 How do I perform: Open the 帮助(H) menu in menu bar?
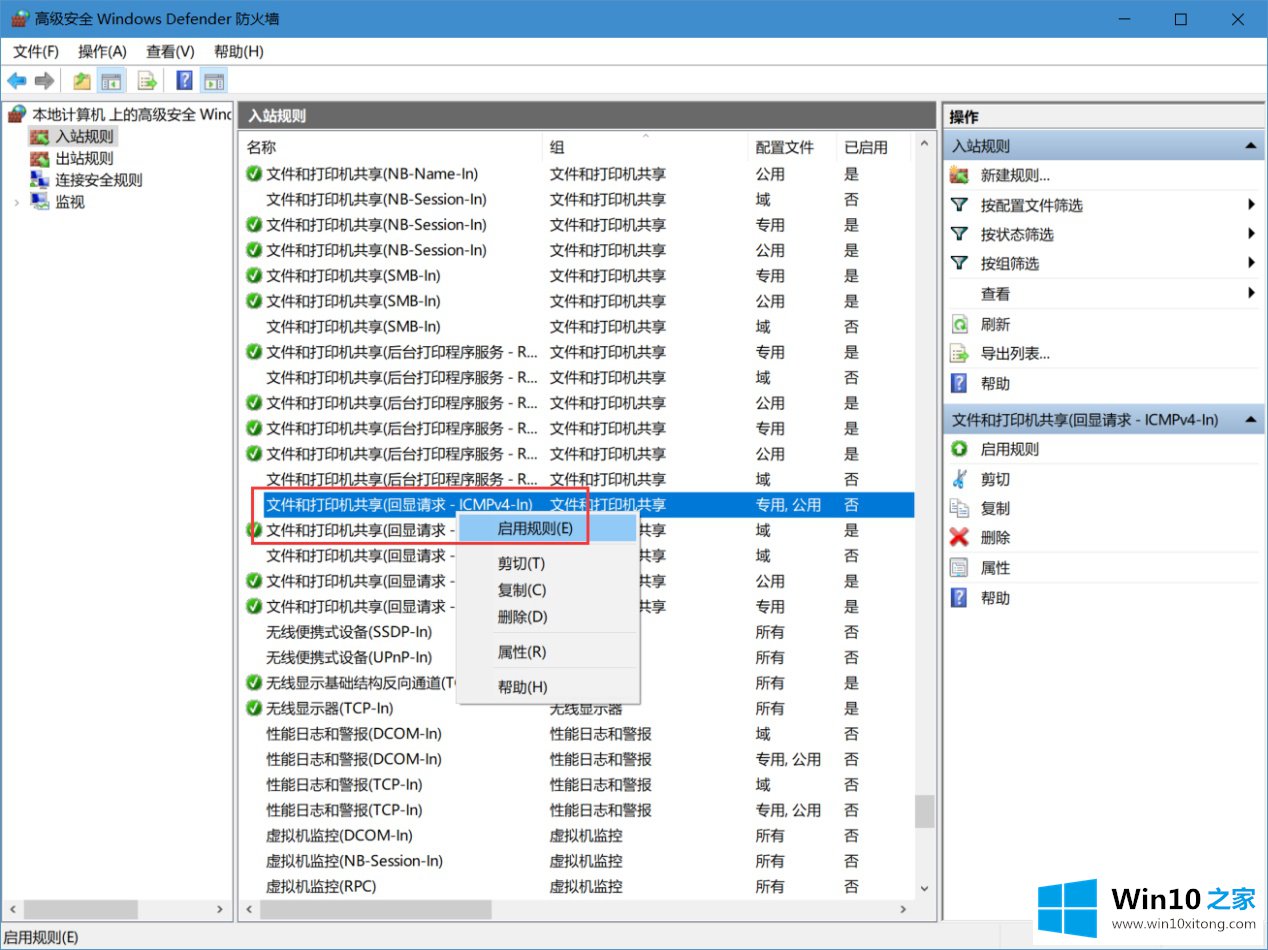pyautogui.click(x=239, y=51)
